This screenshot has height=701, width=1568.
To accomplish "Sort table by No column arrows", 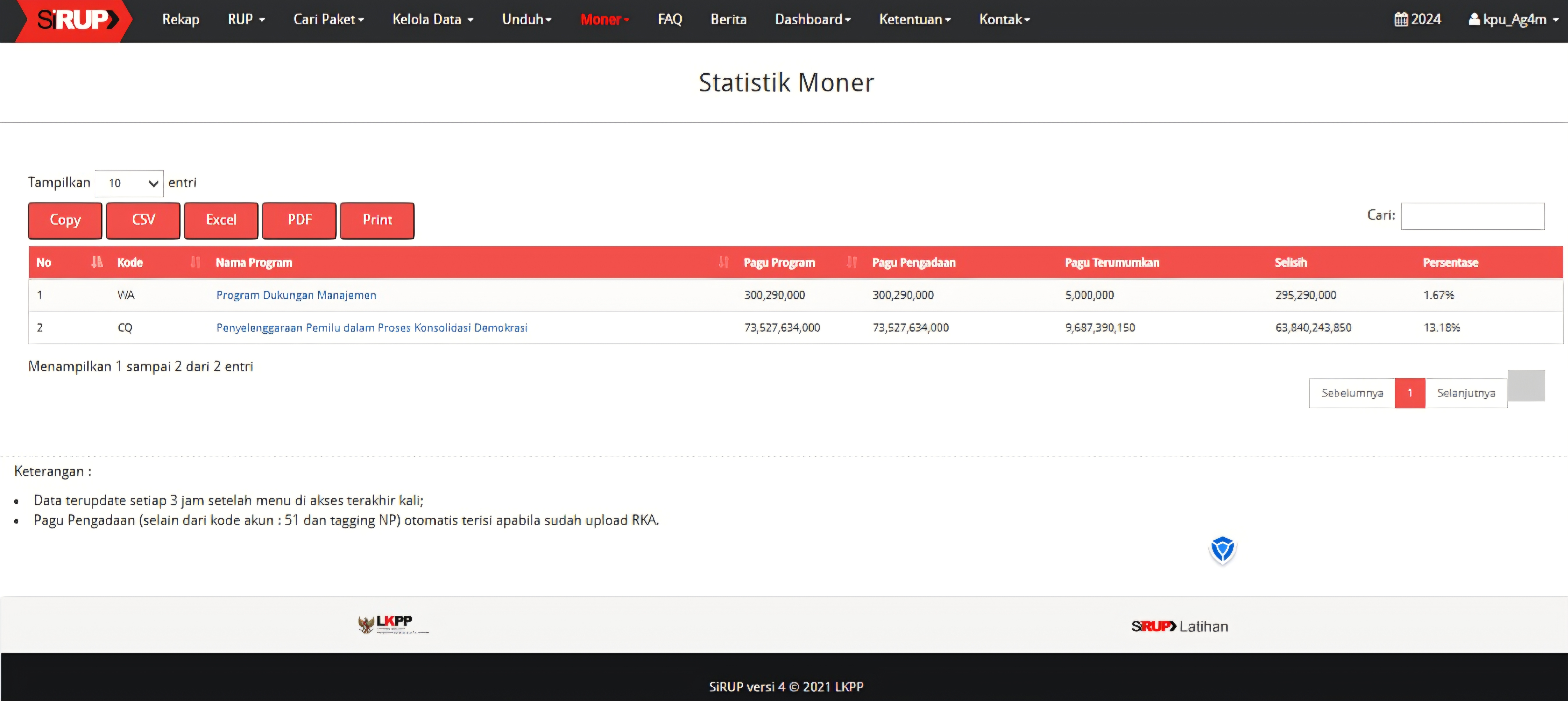I will coord(97,262).
